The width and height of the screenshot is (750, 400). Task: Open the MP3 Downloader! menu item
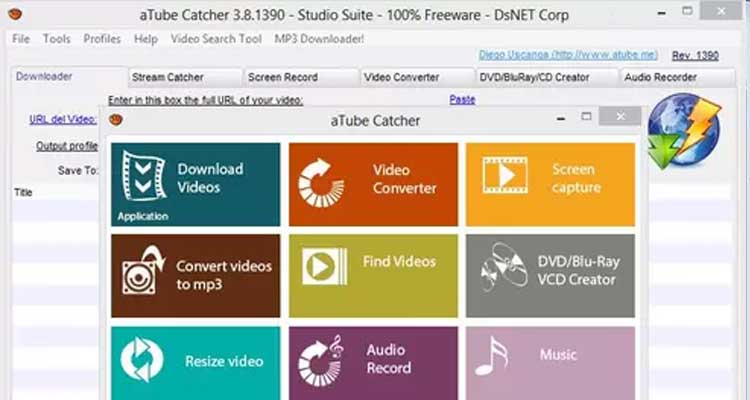coord(319,39)
